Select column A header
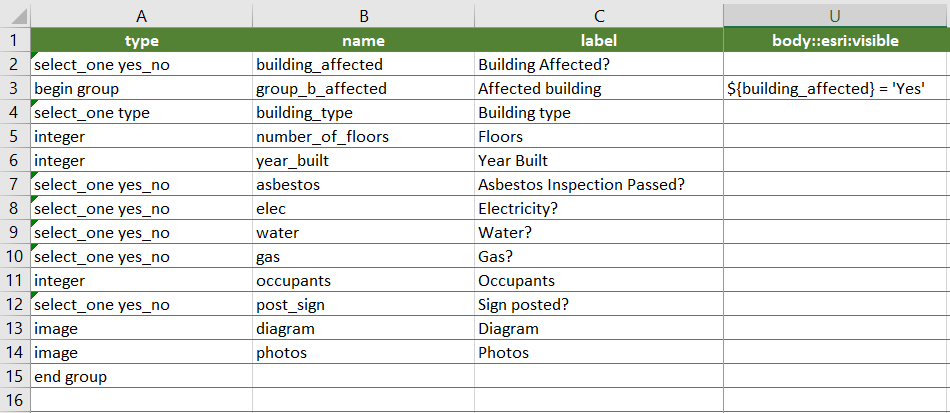The height and width of the screenshot is (413, 950). (141, 15)
